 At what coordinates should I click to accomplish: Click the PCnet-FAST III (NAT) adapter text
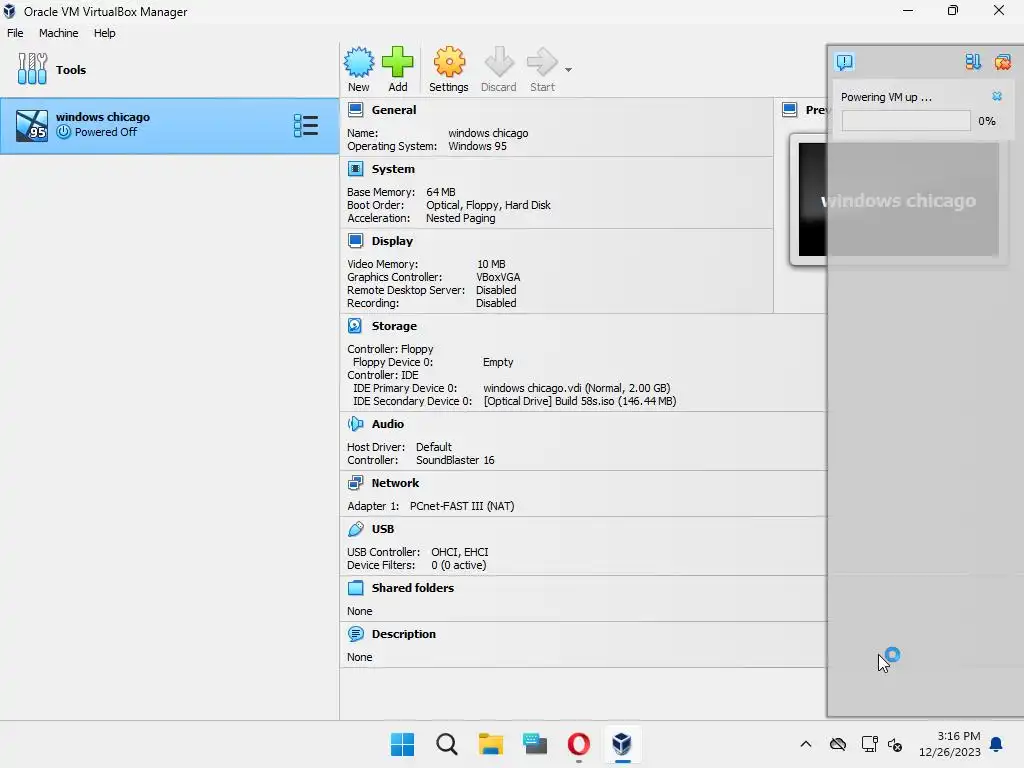point(462,506)
